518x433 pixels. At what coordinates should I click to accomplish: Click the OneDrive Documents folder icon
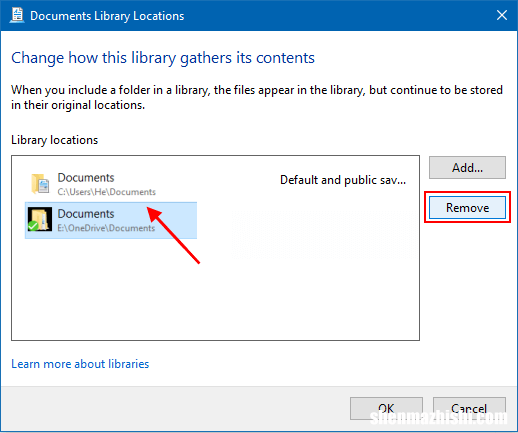40,219
